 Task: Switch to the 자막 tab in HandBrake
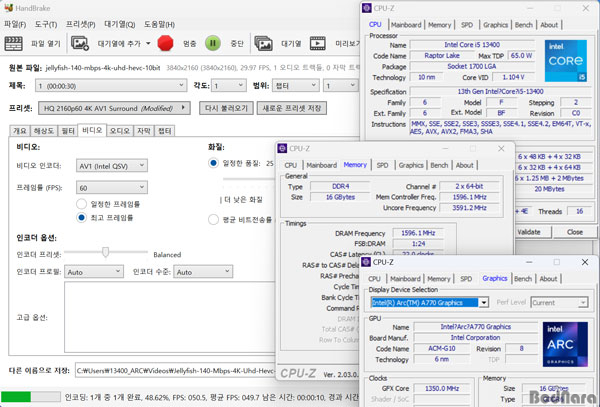coord(144,131)
